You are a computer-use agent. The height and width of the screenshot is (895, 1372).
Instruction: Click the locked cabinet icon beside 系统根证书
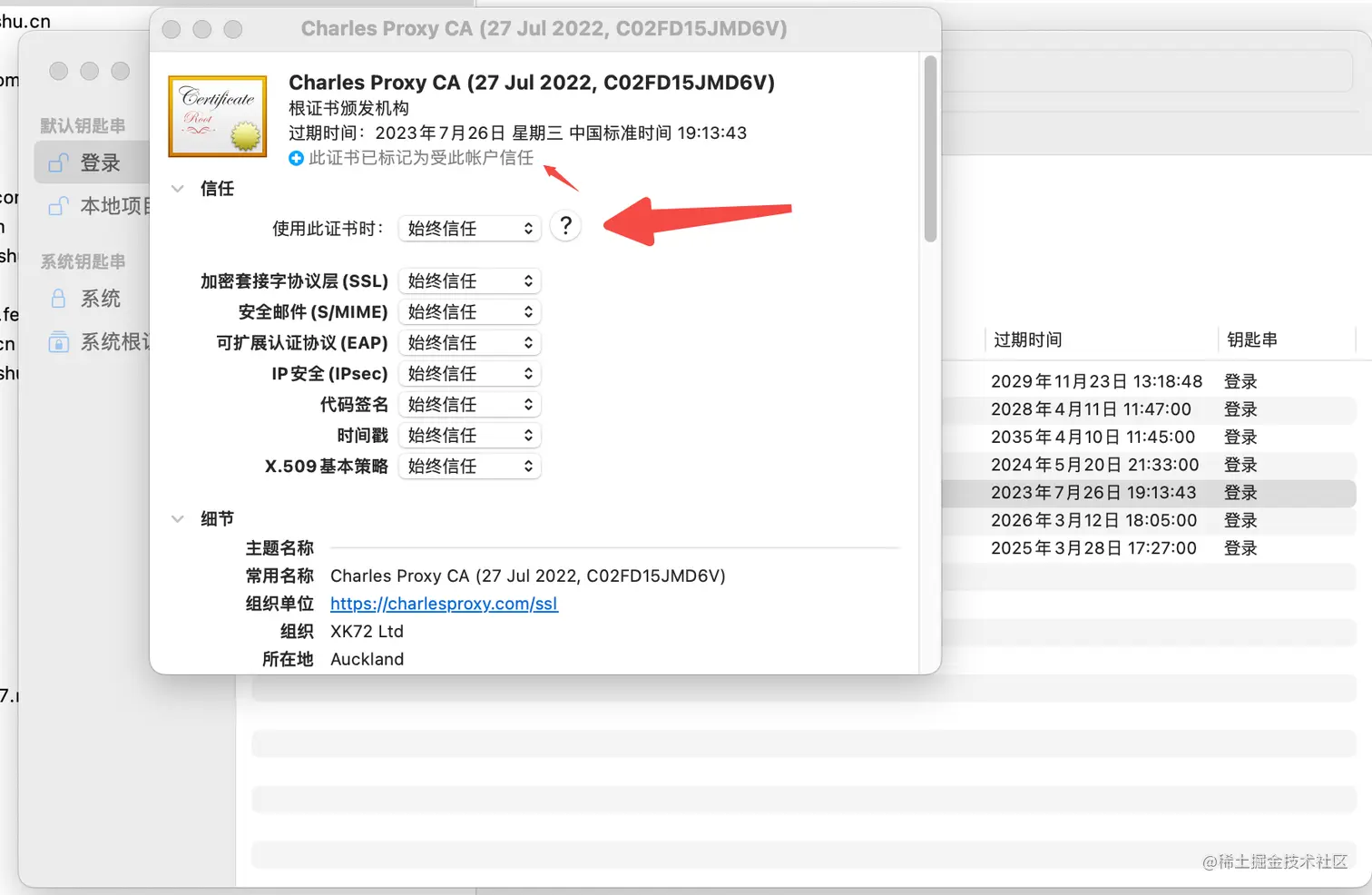[x=58, y=341]
